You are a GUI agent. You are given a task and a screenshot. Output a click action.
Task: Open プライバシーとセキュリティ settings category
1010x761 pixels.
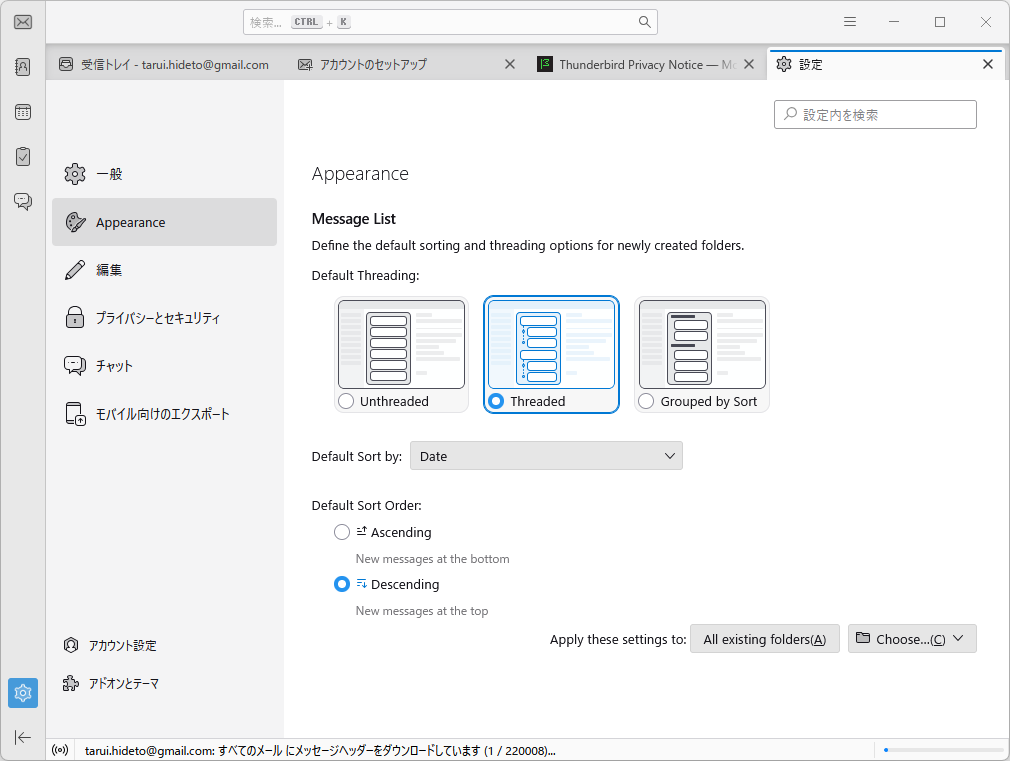(x=164, y=318)
